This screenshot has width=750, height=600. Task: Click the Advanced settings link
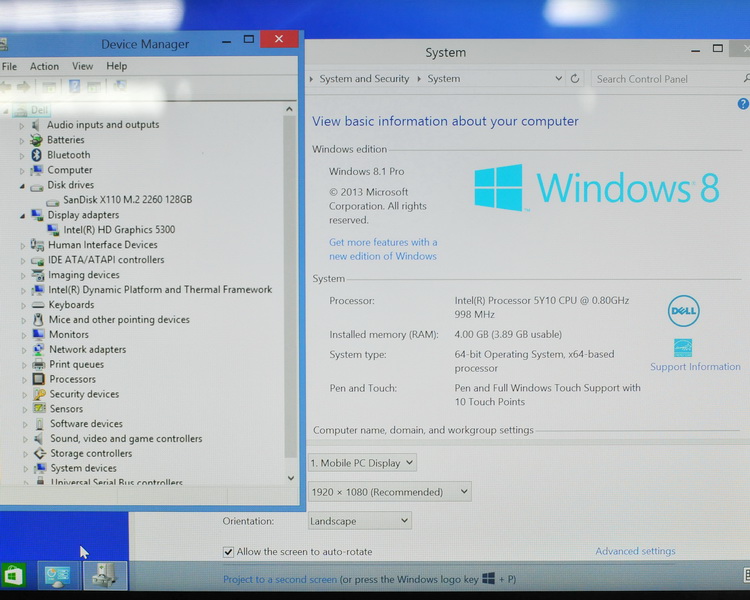[x=635, y=551]
